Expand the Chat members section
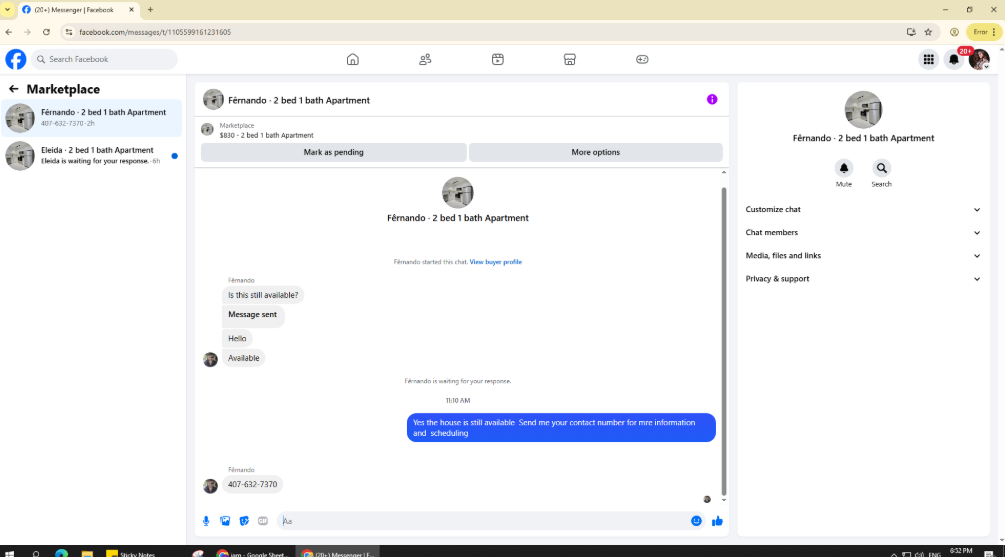The width and height of the screenshot is (1005, 557). click(x=863, y=233)
